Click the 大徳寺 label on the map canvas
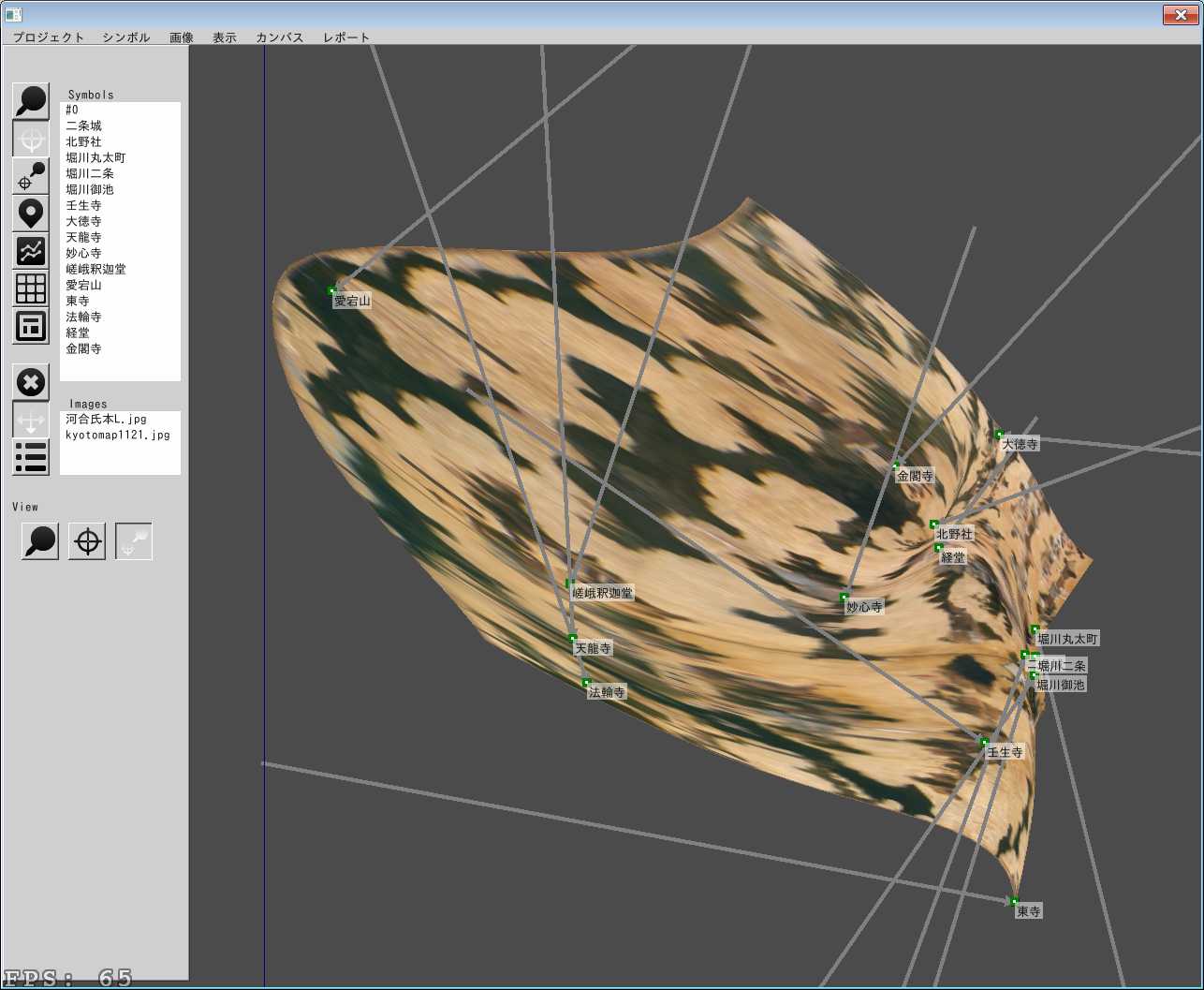This screenshot has height=990, width=1204. [1020, 444]
